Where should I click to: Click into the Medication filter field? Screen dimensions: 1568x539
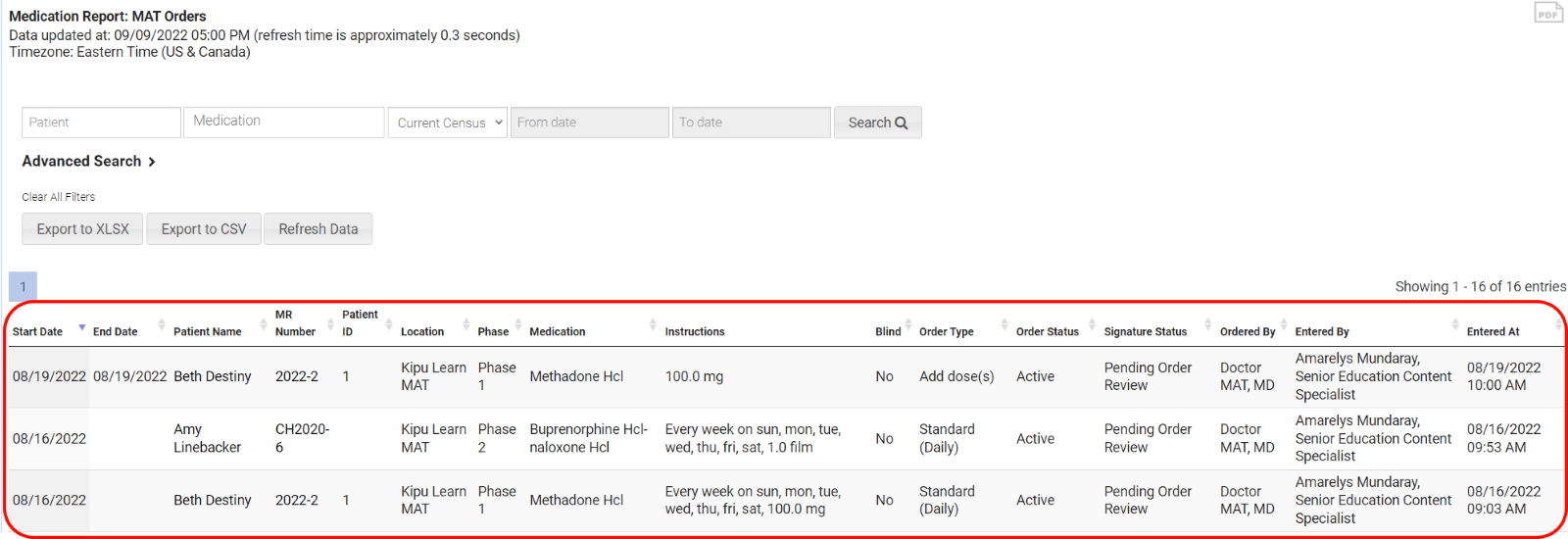coord(284,122)
